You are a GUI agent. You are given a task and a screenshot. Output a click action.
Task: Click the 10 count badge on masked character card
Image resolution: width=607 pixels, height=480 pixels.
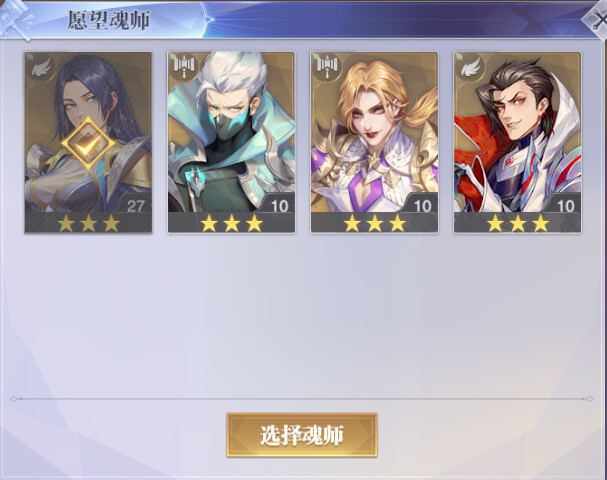click(x=279, y=206)
